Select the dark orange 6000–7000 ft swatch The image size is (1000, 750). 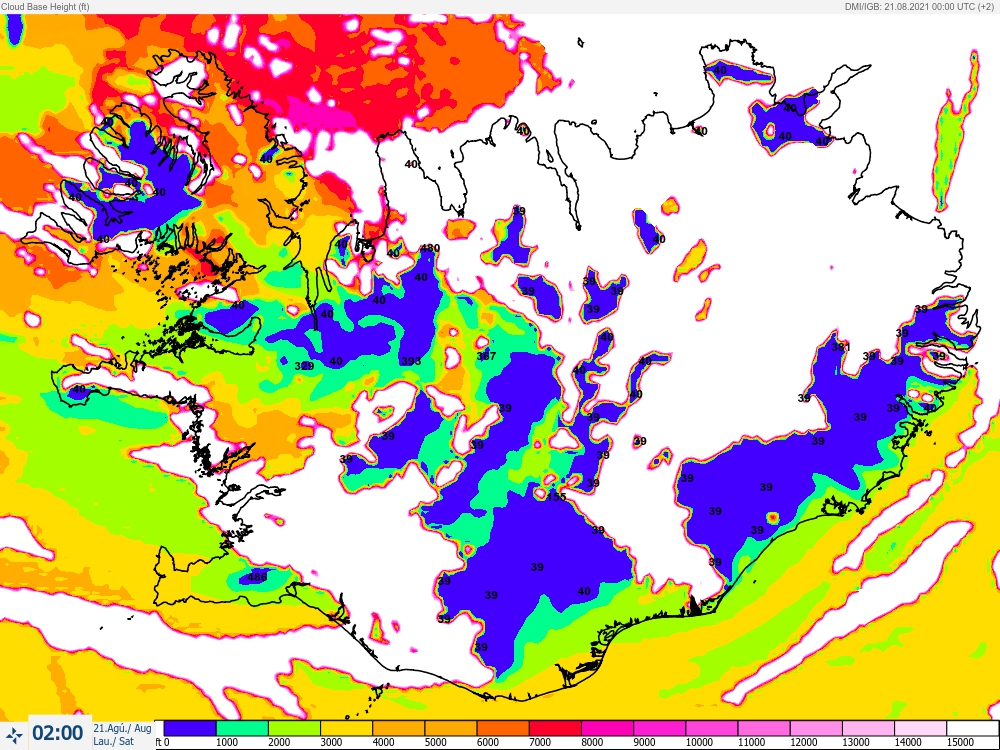pyautogui.click(x=503, y=728)
